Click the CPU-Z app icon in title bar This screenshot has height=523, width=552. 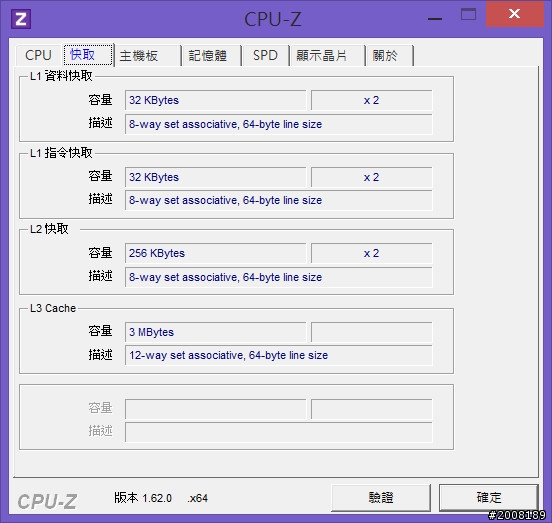coord(21,19)
